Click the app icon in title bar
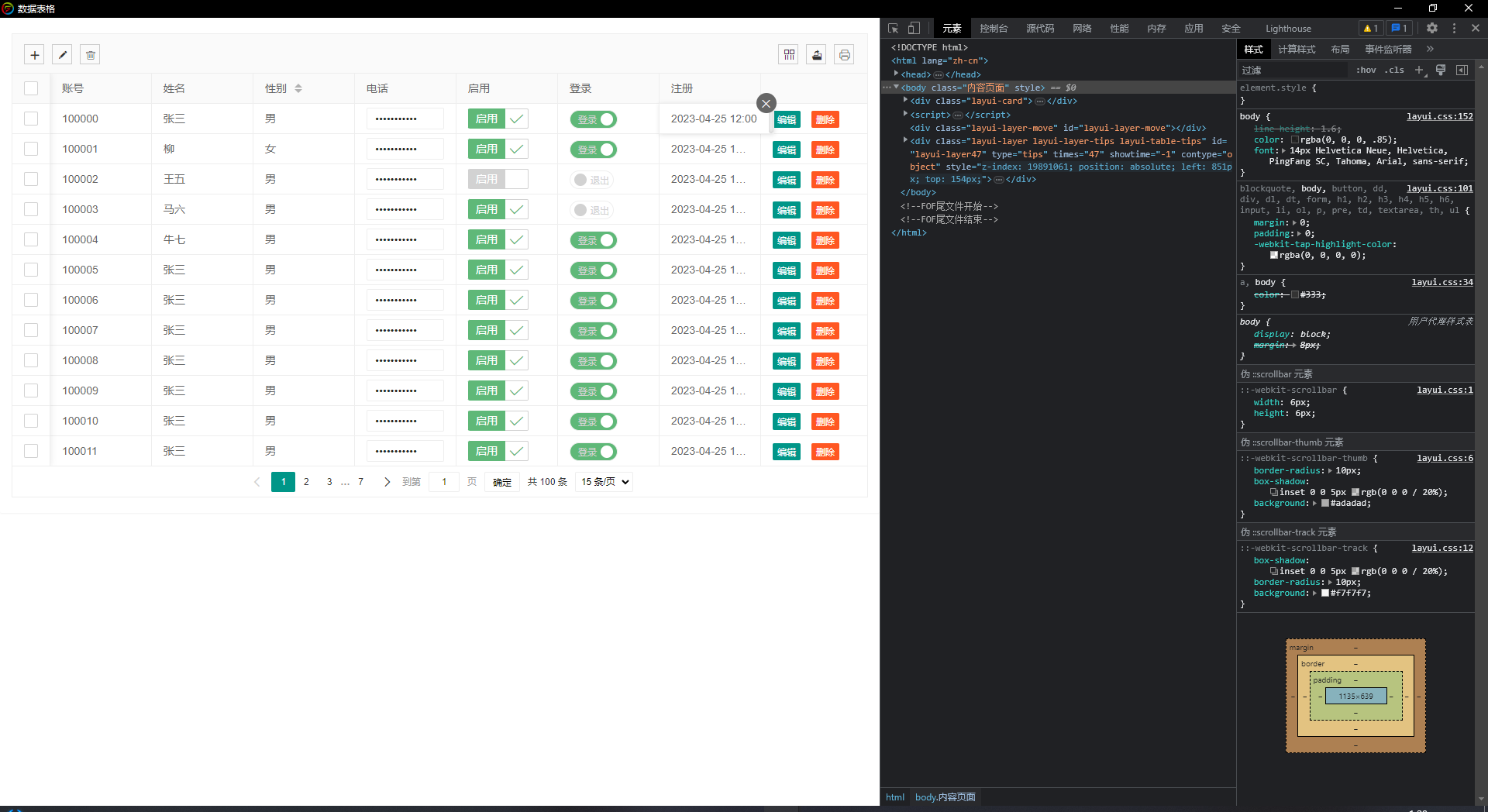Image resolution: width=1488 pixels, height=812 pixels. (x=8, y=9)
